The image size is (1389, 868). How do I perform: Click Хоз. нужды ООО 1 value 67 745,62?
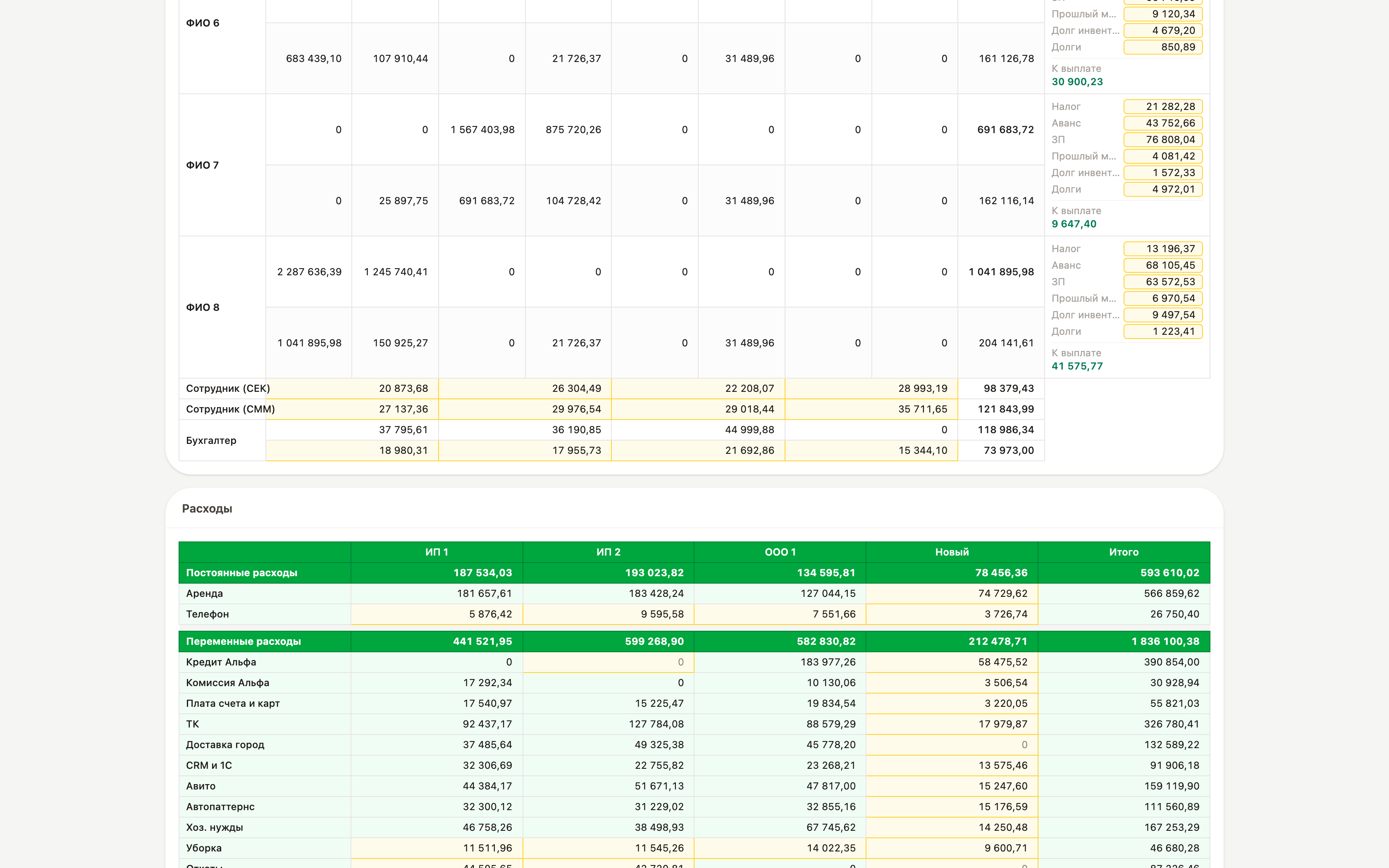[x=831, y=828]
